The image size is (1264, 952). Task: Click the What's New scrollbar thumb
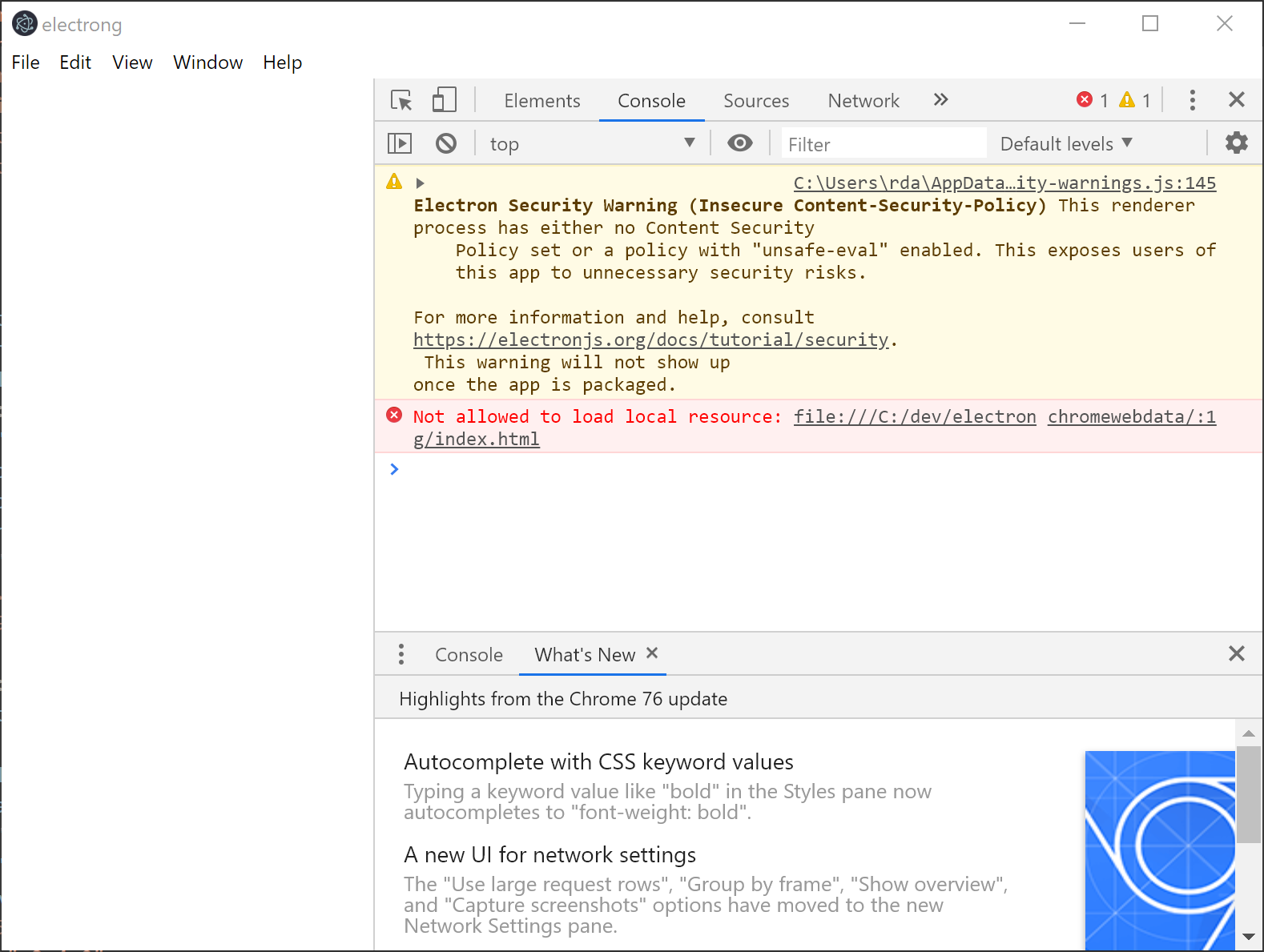1248,794
